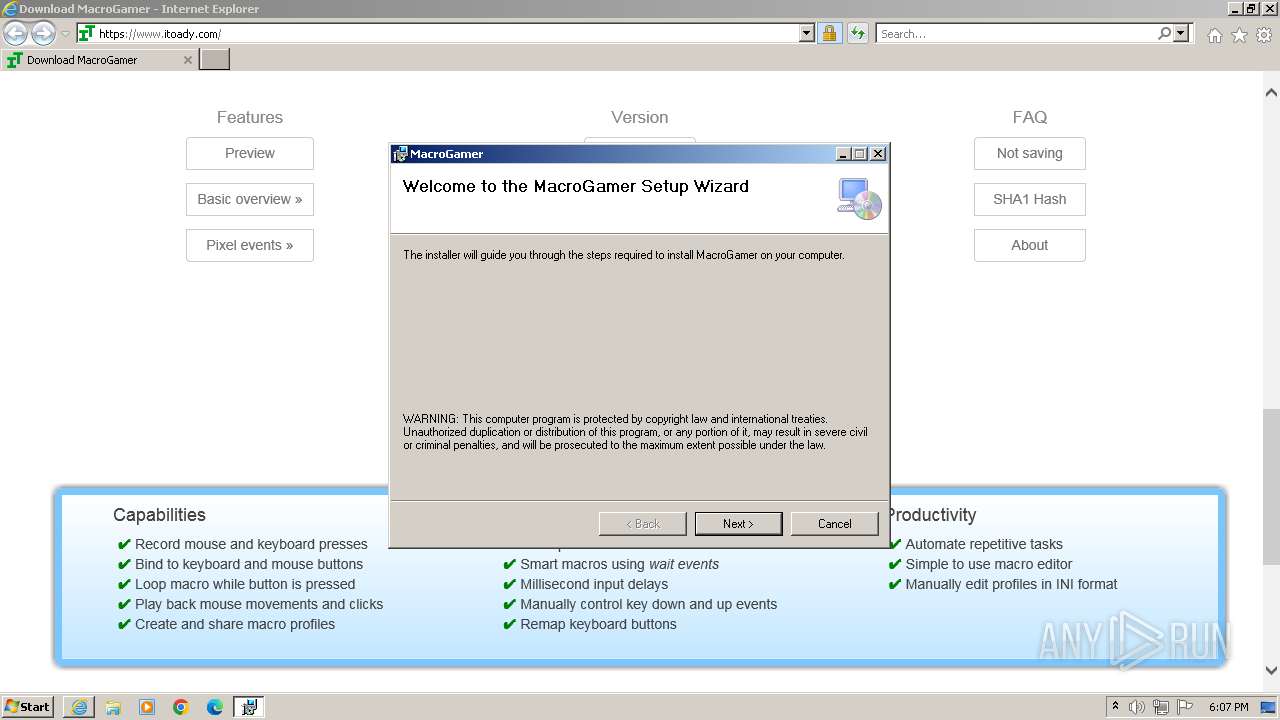The width and height of the screenshot is (1280, 720).
Task: Close the Download MacroGamer tab
Action: (187, 60)
